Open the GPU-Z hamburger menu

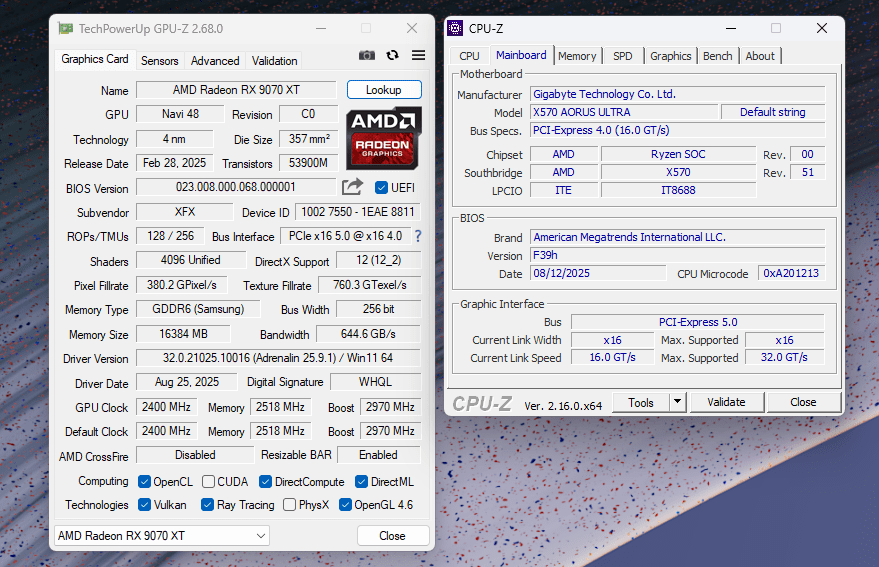coord(418,55)
